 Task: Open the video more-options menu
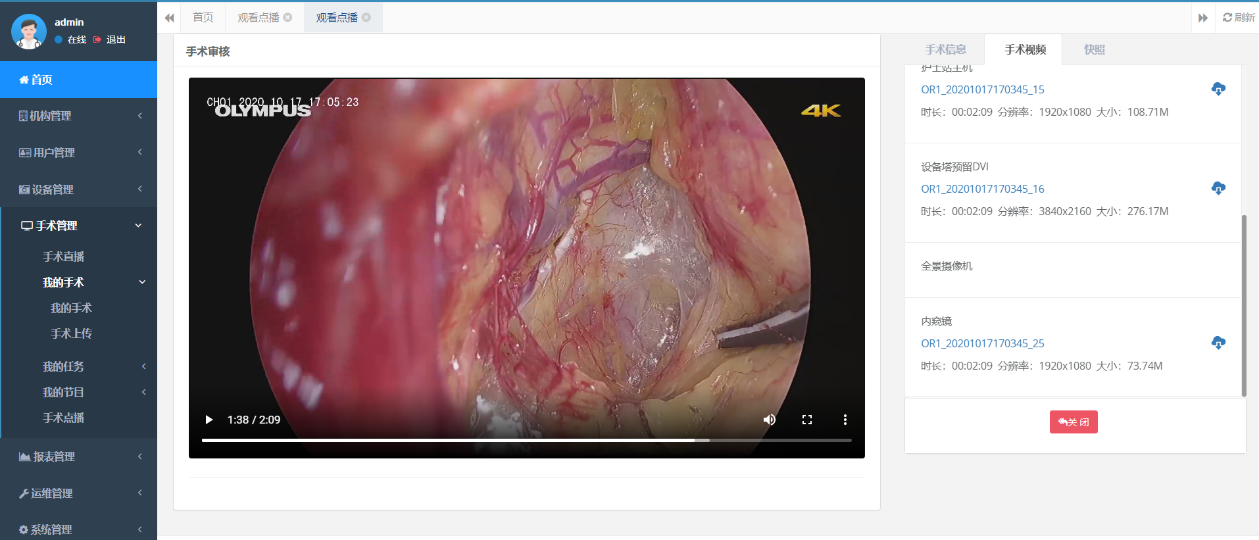[845, 420]
